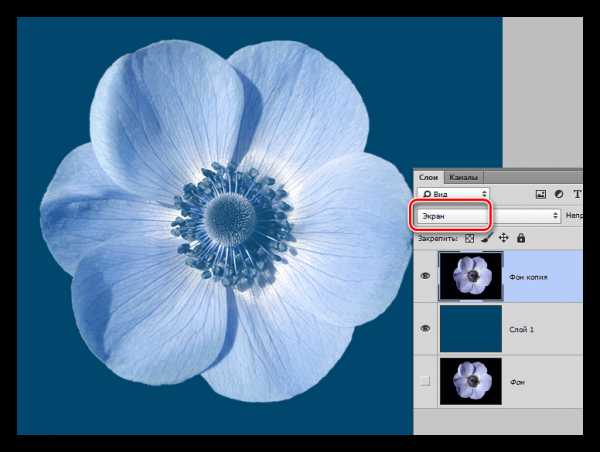This screenshot has height=452, width=600.
Task: Select the Фон layer thumbnail
Action: tap(471, 381)
